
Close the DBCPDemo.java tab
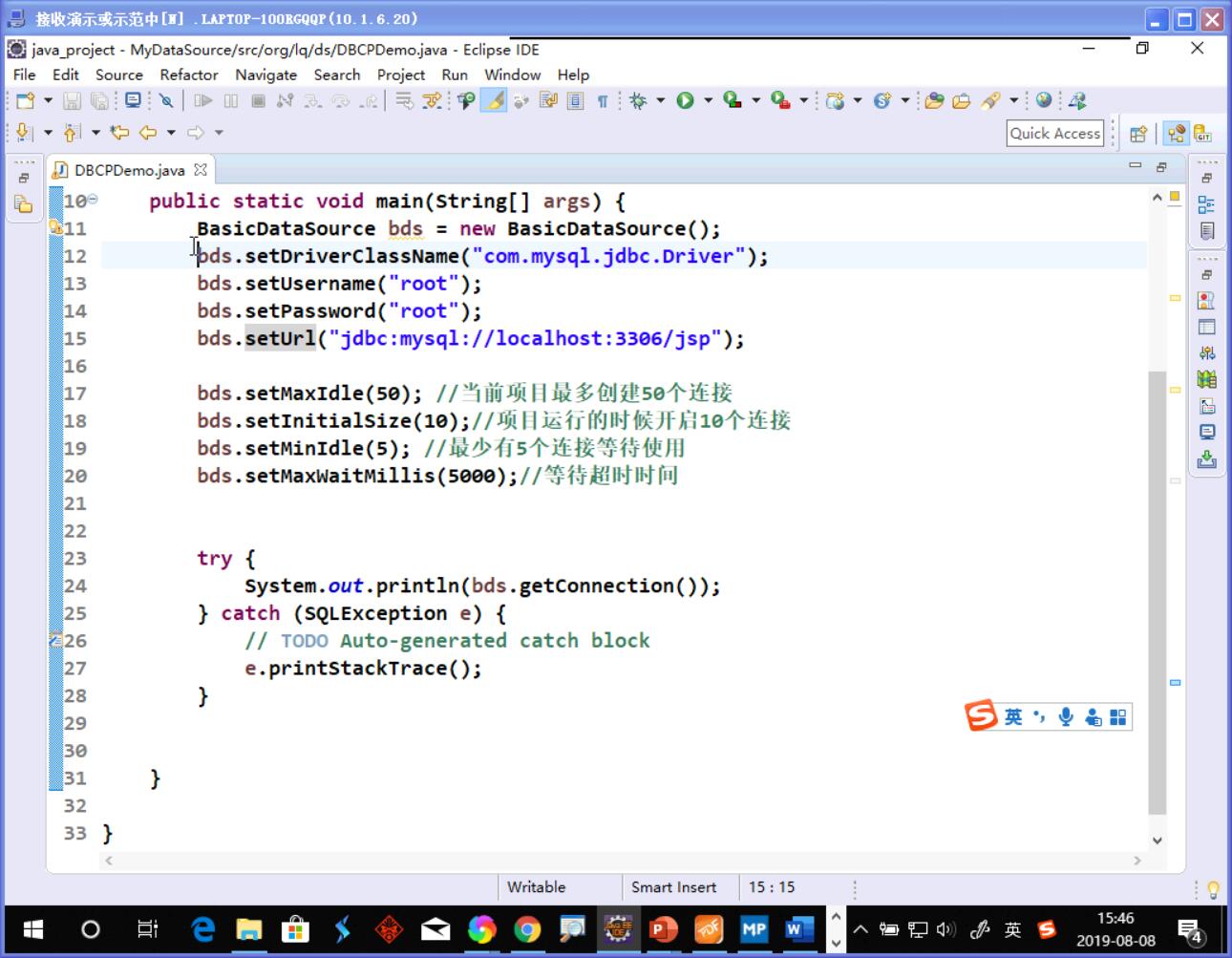(x=200, y=169)
